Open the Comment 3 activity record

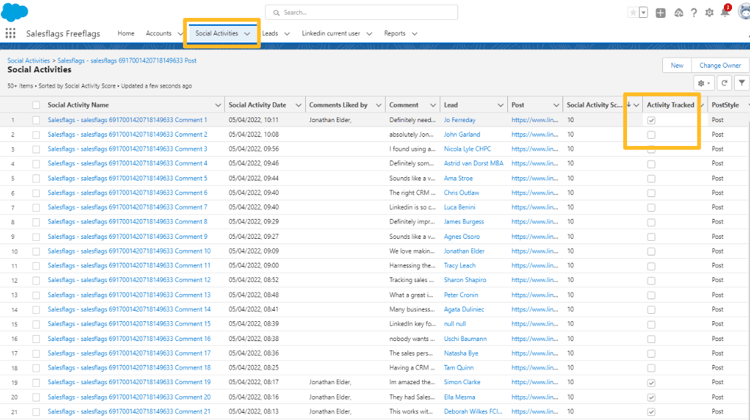pyautogui.click(x=127, y=149)
